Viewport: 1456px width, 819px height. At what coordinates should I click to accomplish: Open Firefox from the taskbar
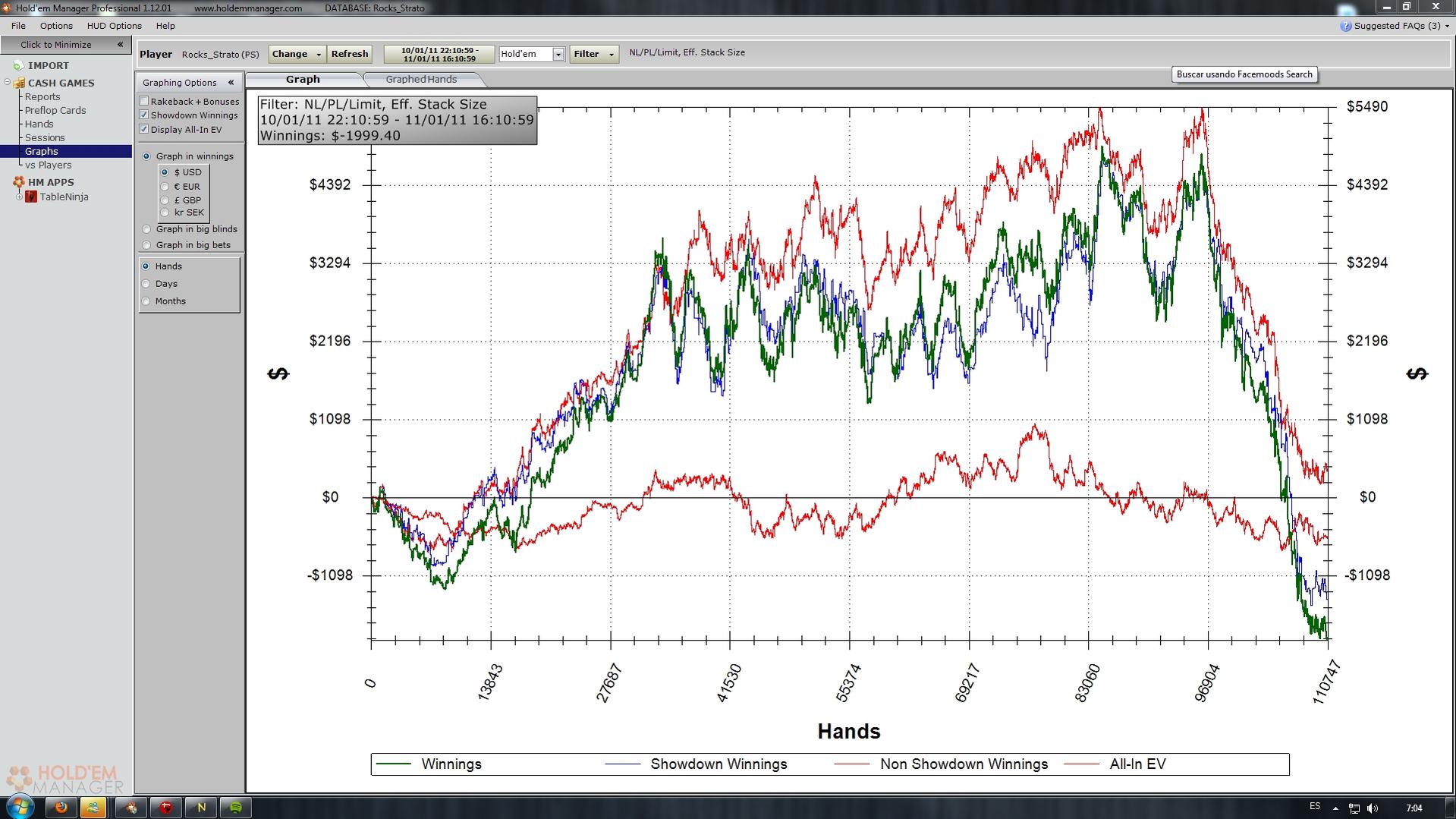61,808
